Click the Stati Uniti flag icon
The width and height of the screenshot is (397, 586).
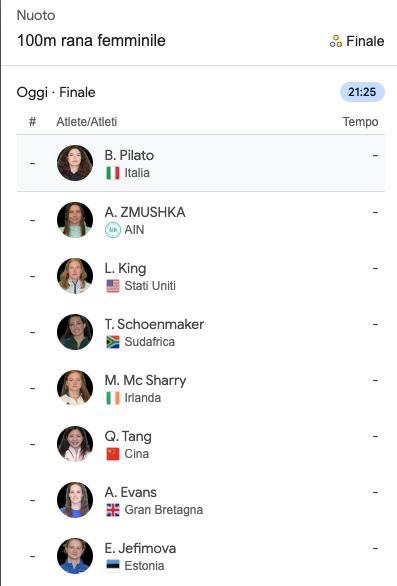(113, 286)
